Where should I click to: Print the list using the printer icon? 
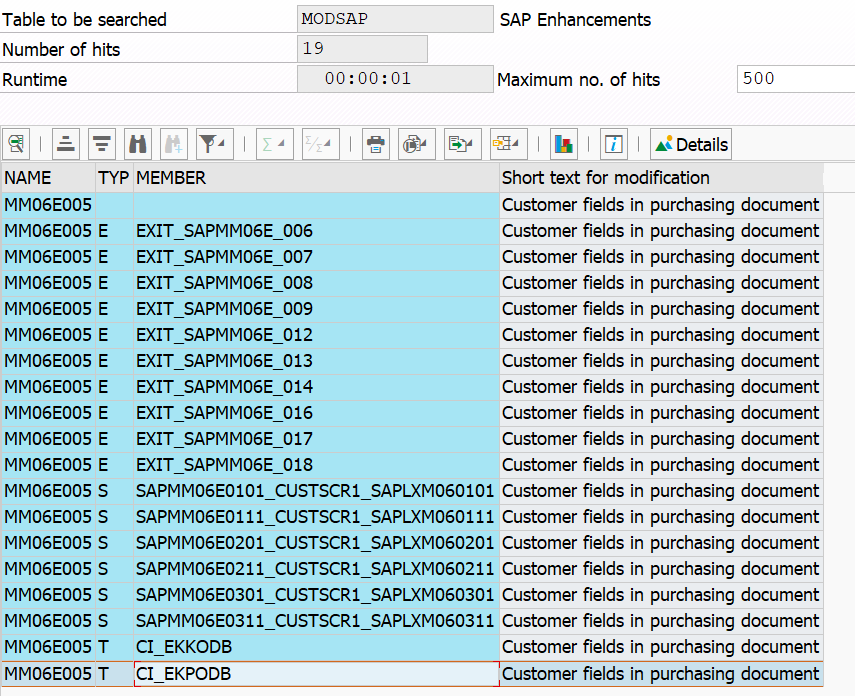point(376,144)
